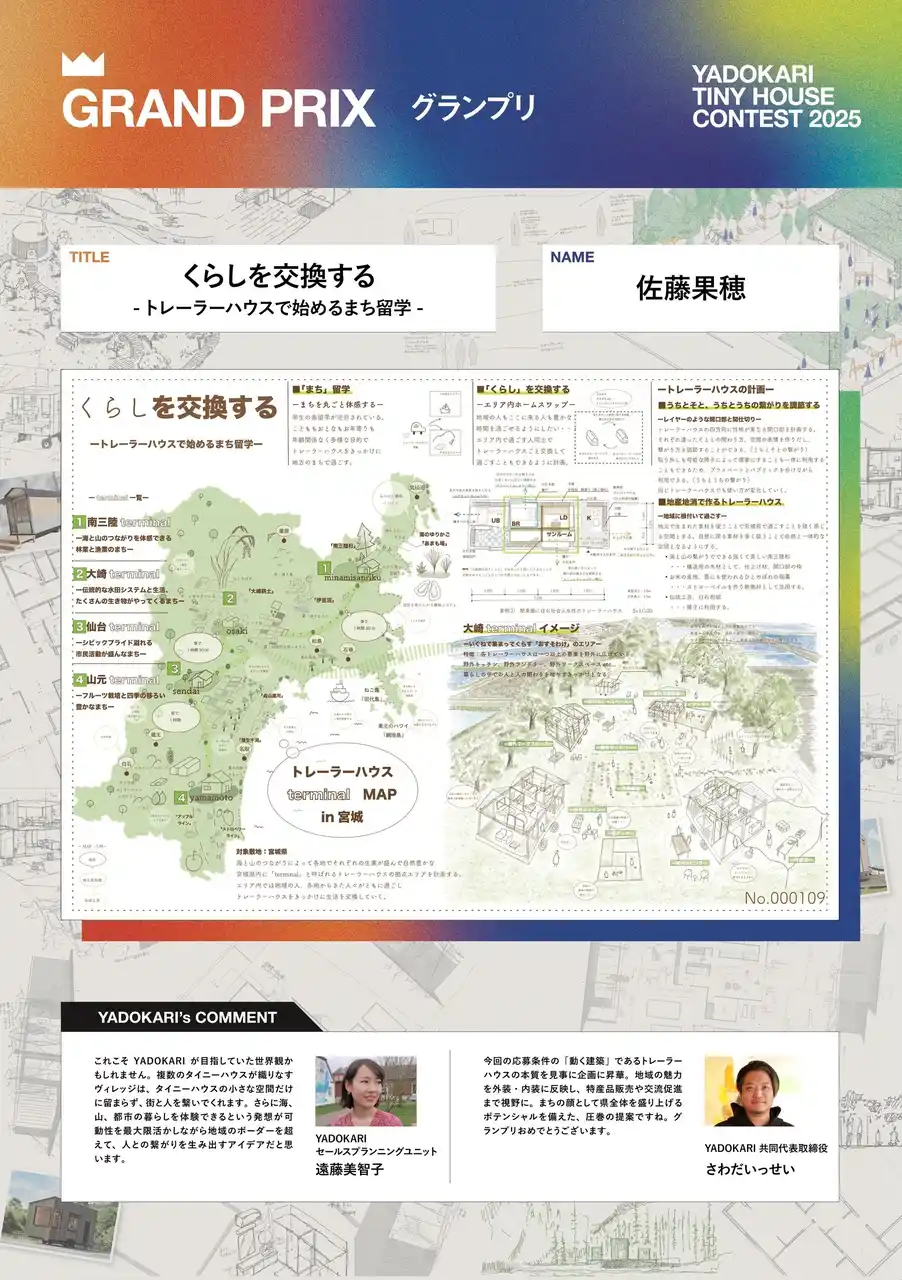
Task: Select 山元 terminal in the terminal list
Action: (x=116, y=679)
